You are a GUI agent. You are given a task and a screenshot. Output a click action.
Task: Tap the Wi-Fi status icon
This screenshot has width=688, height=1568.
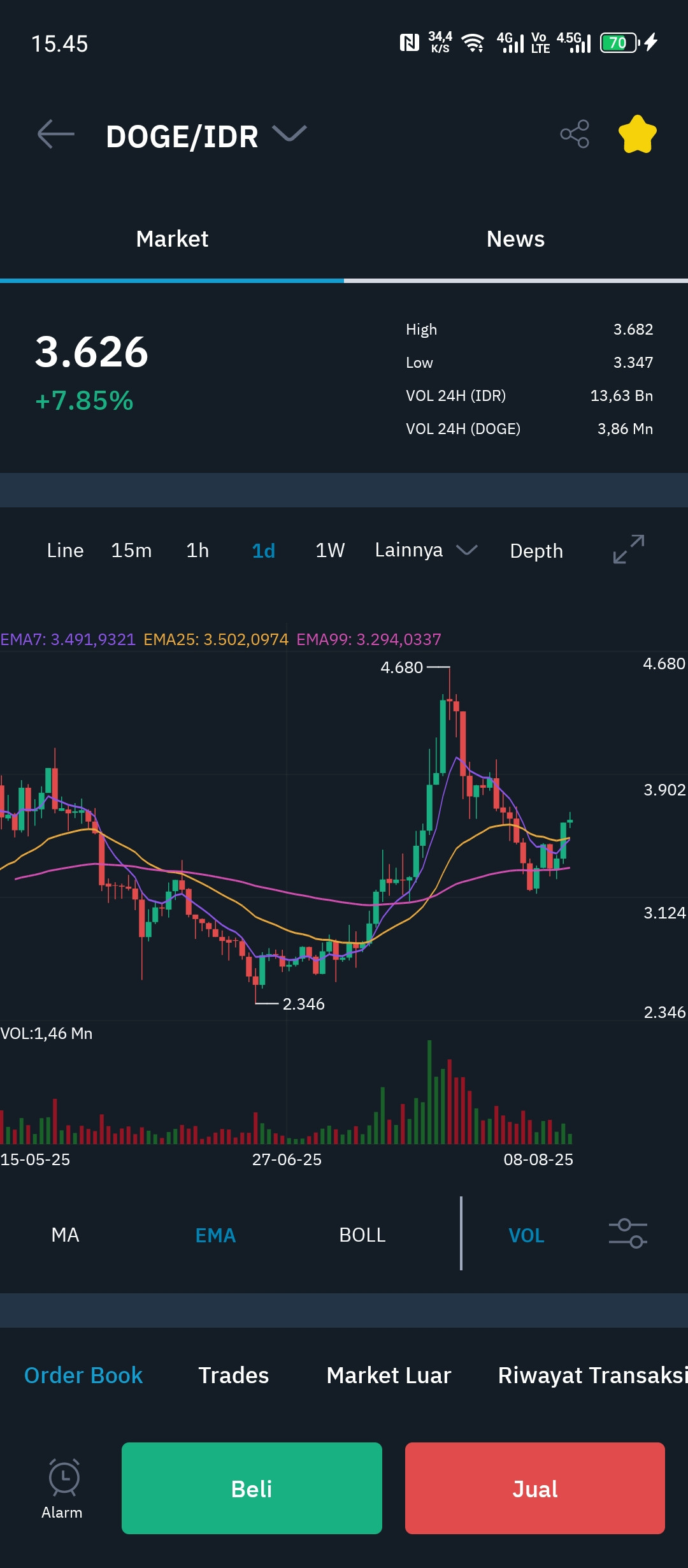[x=473, y=43]
